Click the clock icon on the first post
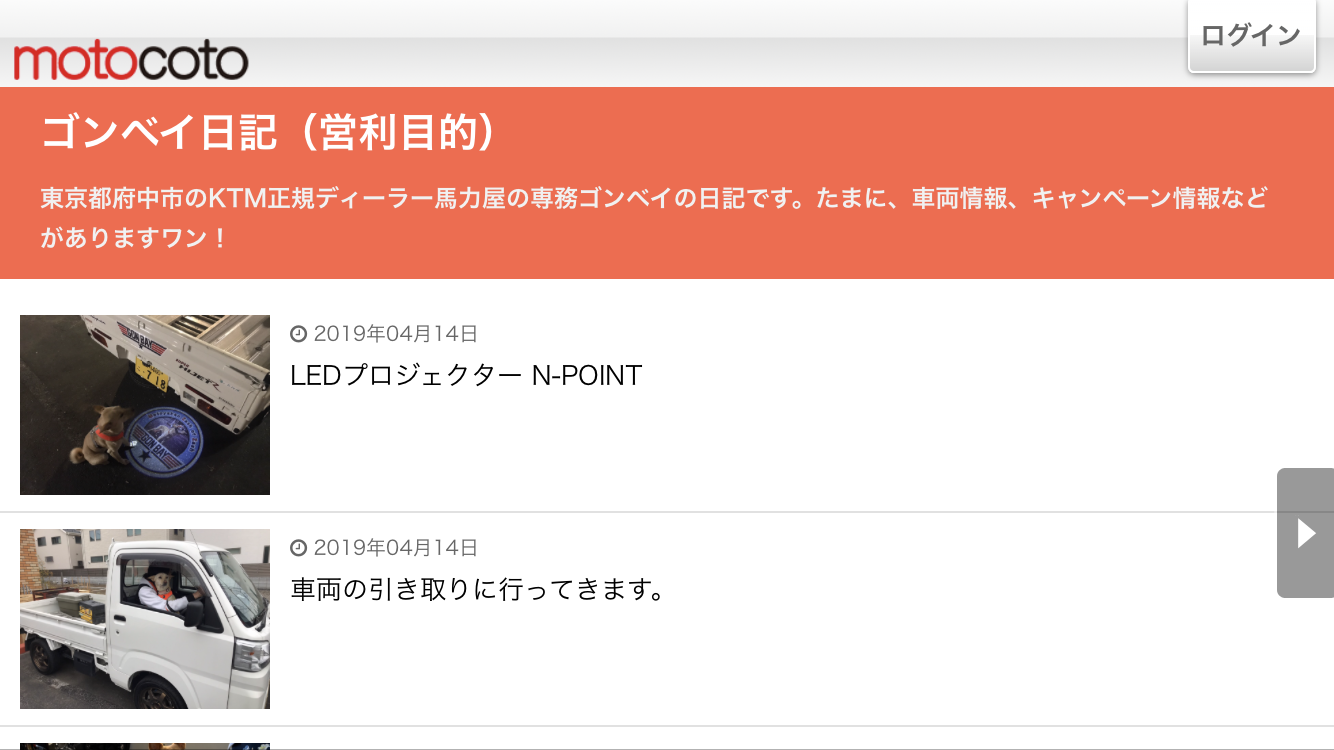This screenshot has width=1334, height=750. tap(298, 334)
